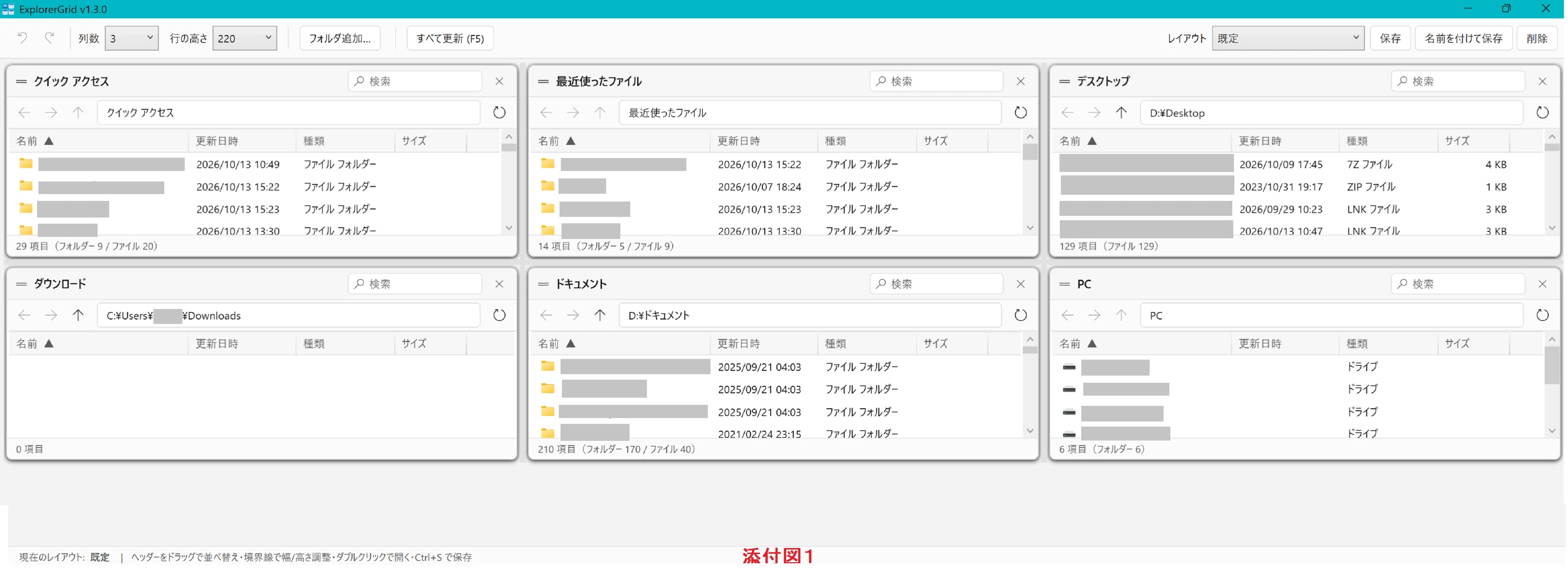Open the 列数 dropdown
Screen dimensions: 1568x569
coord(132,38)
